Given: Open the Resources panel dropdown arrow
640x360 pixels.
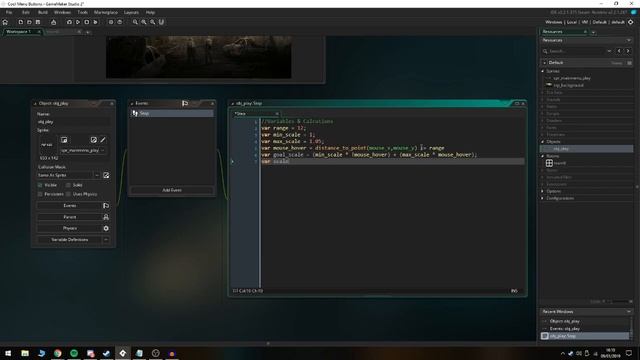Looking at the screenshot, I should (628, 40).
